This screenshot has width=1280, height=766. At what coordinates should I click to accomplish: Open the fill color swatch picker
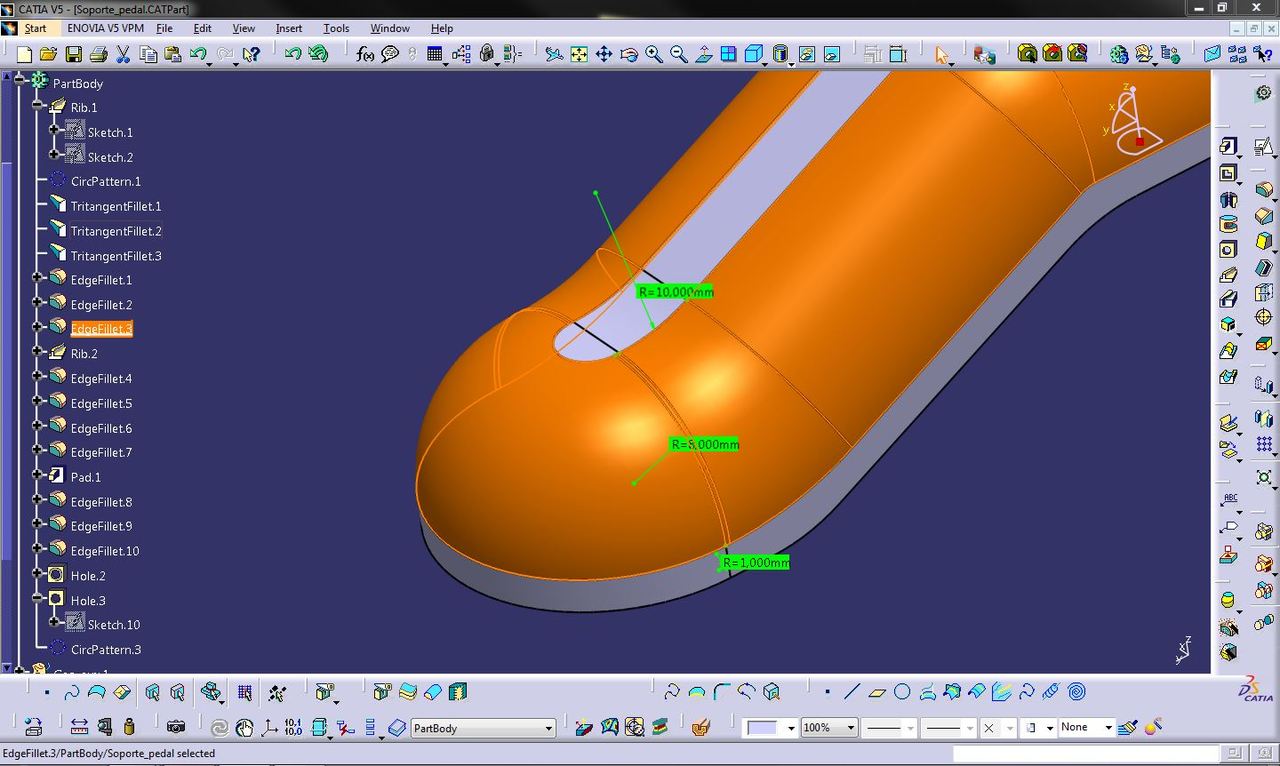[x=770, y=727]
